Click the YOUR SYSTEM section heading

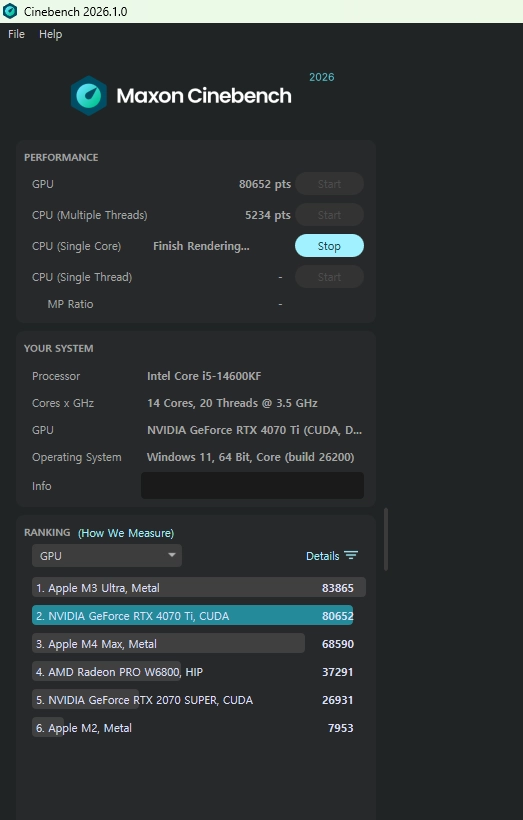[x=59, y=348]
